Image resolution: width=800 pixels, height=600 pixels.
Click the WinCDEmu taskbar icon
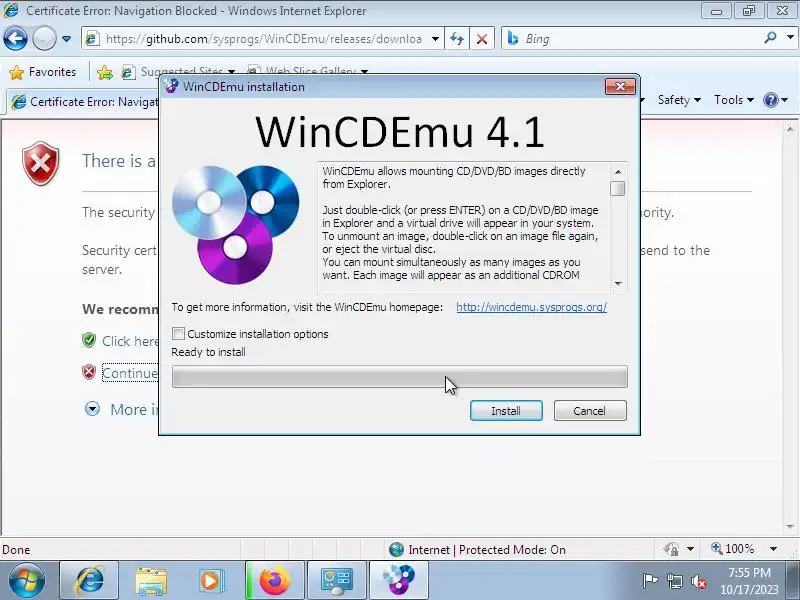pos(399,581)
